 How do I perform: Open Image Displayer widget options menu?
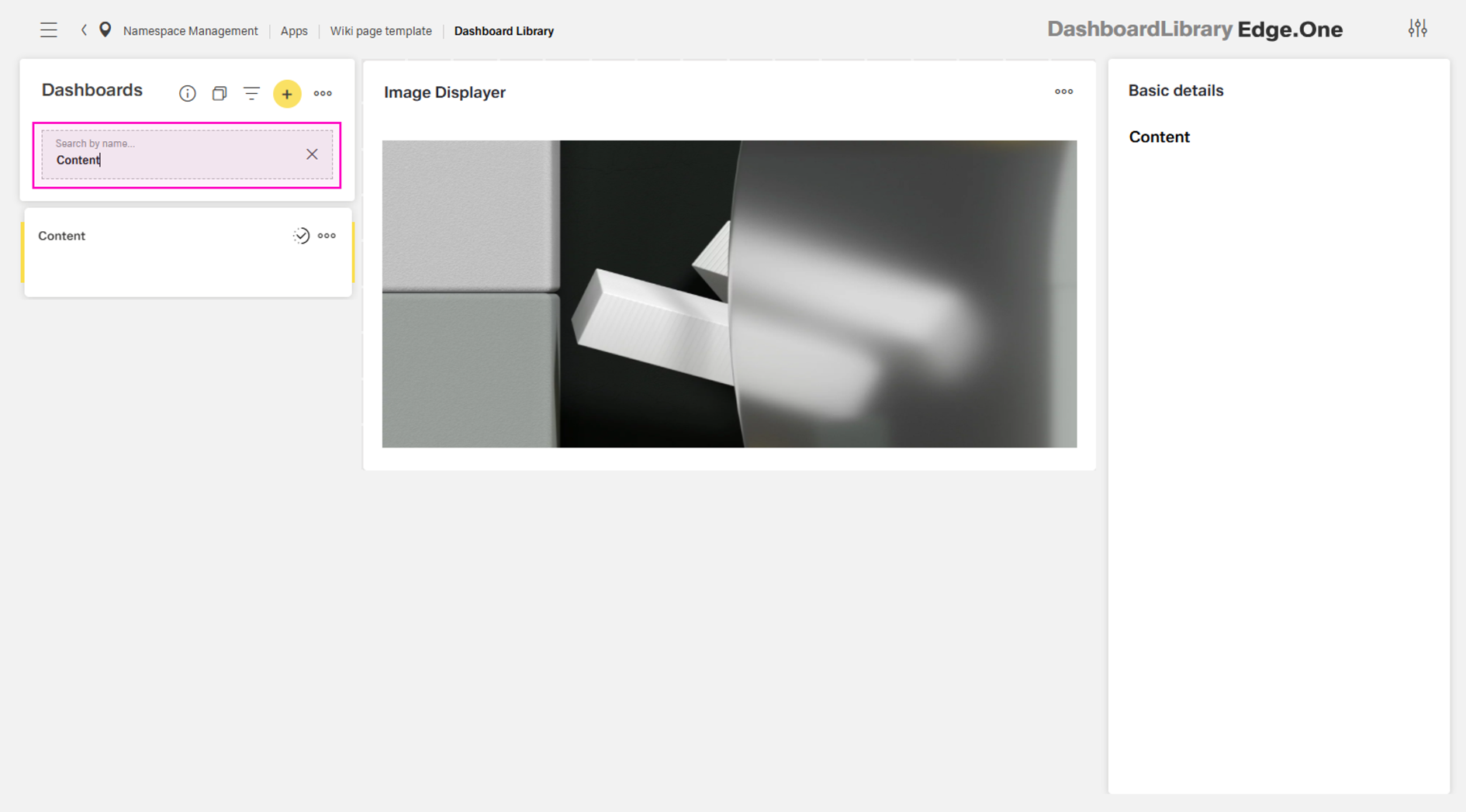pyautogui.click(x=1063, y=92)
